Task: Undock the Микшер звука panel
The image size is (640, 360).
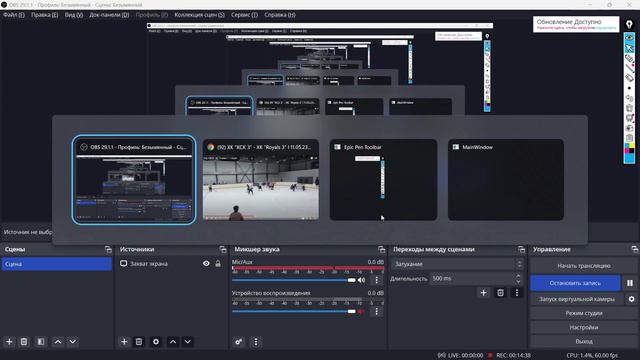Action: pyautogui.click(x=381, y=249)
